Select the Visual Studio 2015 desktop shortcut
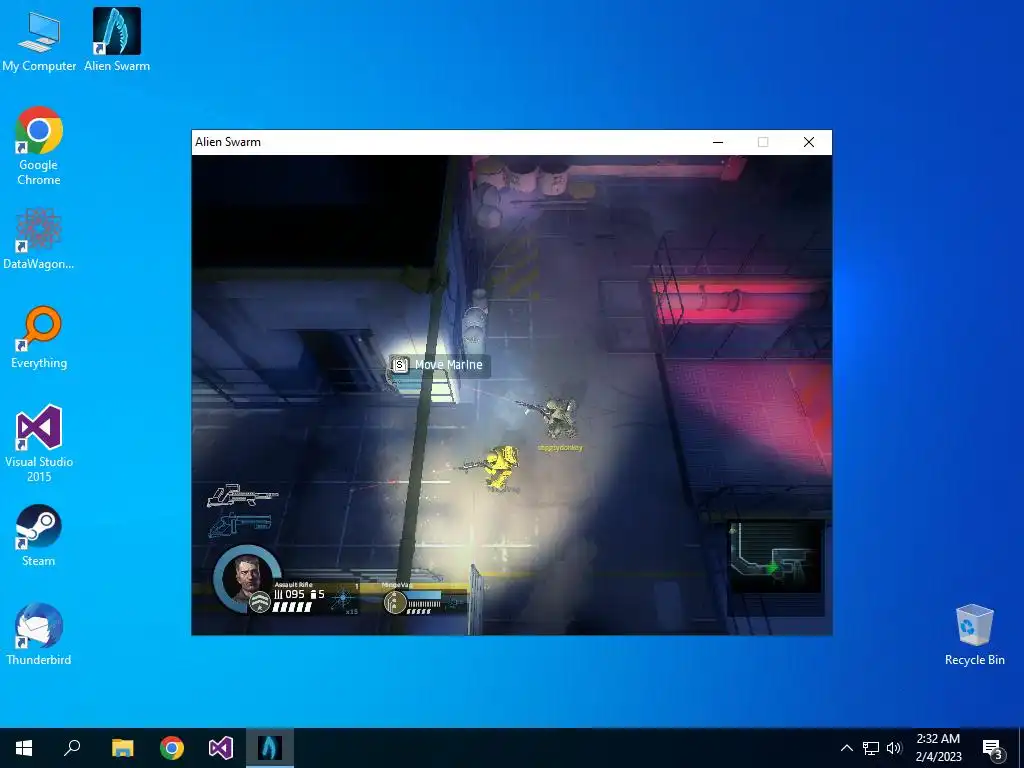1024x768 pixels. coord(39,444)
